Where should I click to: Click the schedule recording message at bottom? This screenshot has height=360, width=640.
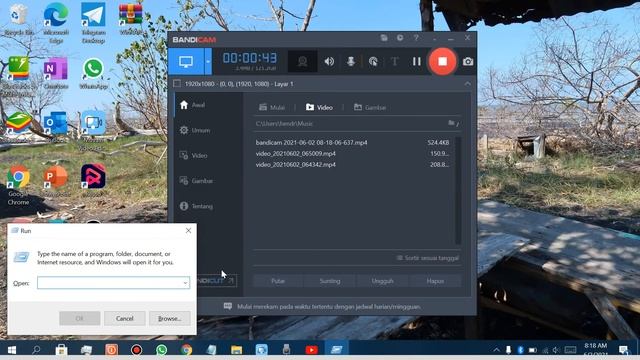[x=329, y=307]
